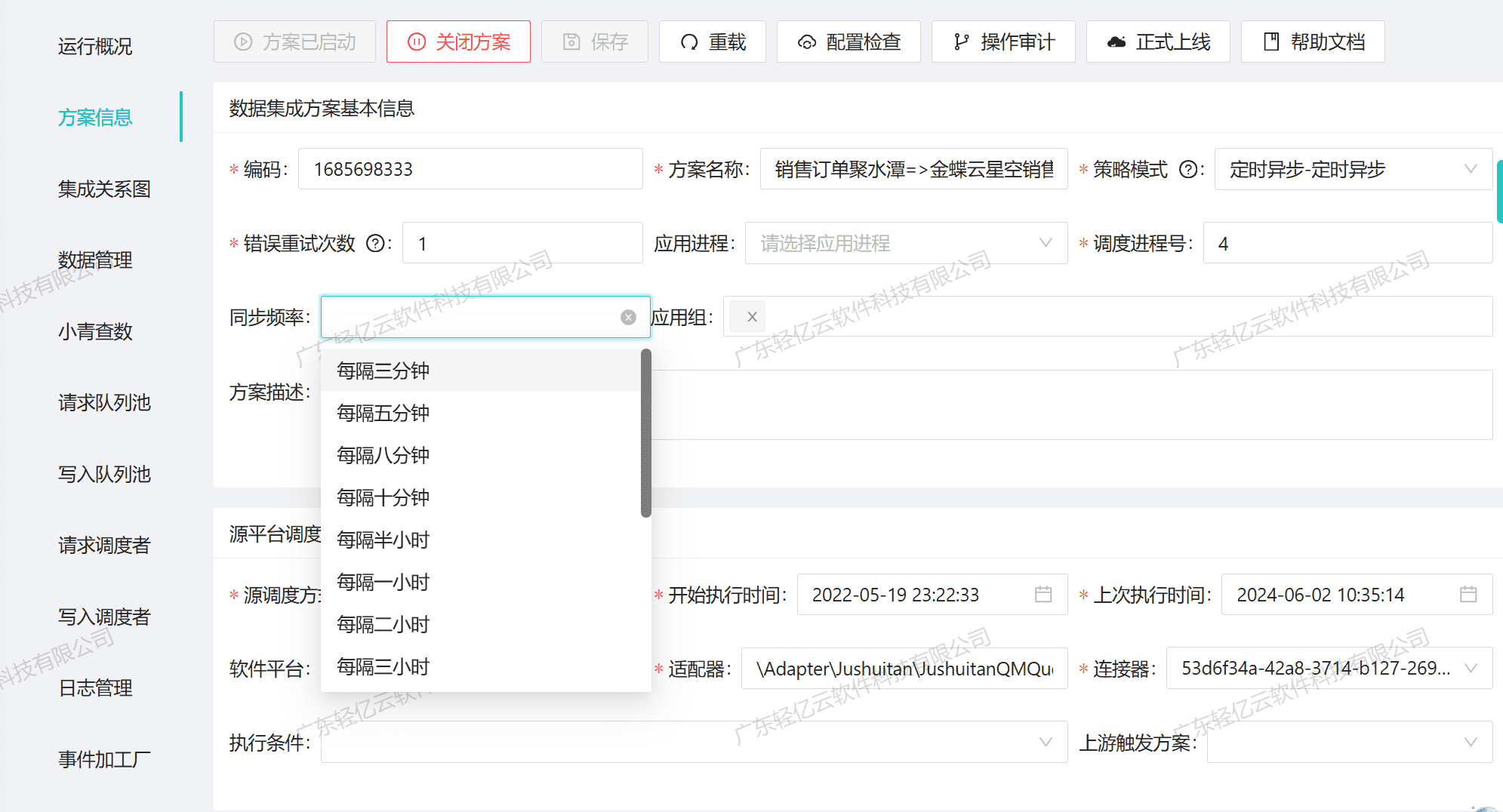Image resolution: width=1503 pixels, height=812 pixels.
Task: Open the calendar icon in 上次执行时间
Action: point(1468,595)
